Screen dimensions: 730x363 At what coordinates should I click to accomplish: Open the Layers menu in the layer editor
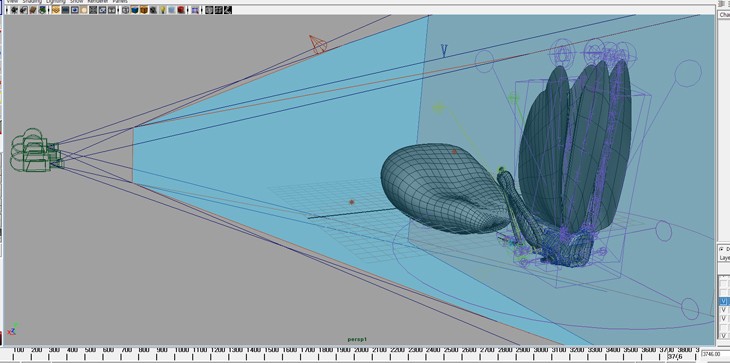pyautogui.click(x=725, y=258)
